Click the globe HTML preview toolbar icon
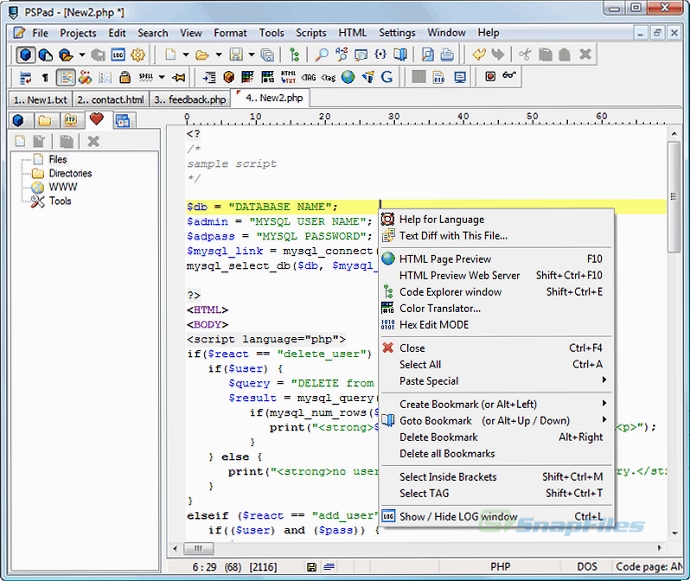 348,77
